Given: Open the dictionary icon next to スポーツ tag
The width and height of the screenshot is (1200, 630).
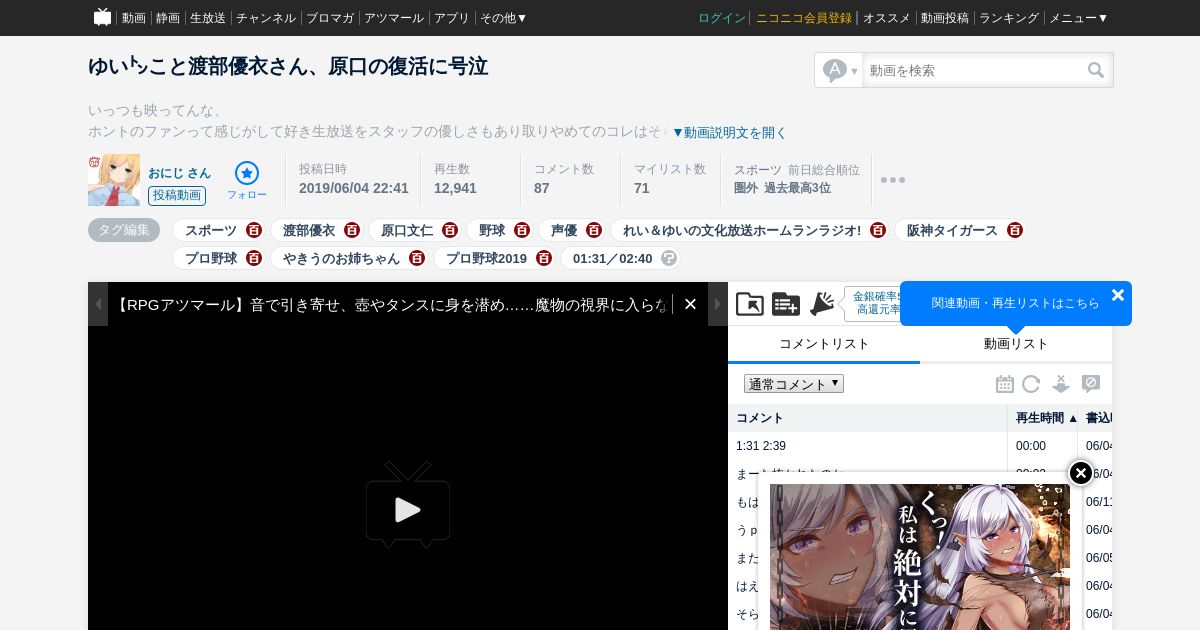Looking at the screenshot, I should click(x=254, y=230).
